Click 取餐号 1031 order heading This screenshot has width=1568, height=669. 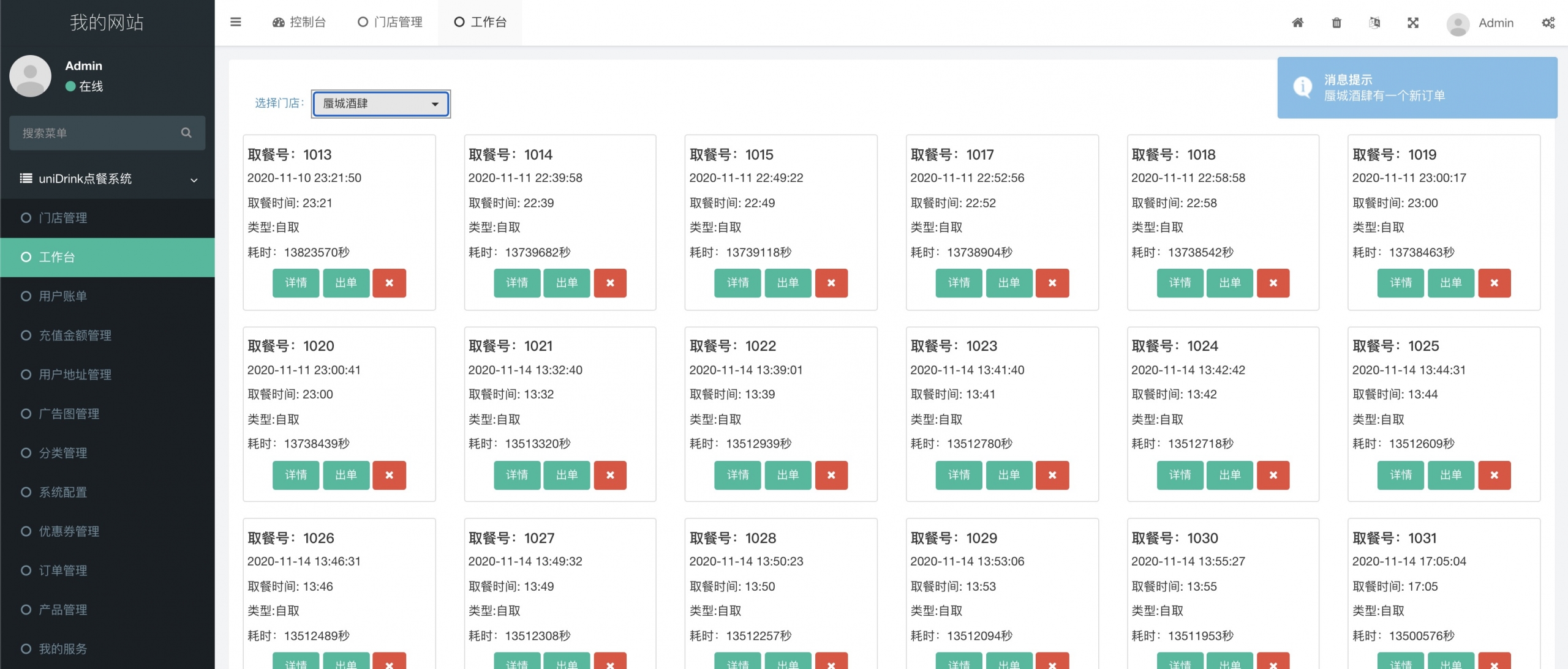1395,538
